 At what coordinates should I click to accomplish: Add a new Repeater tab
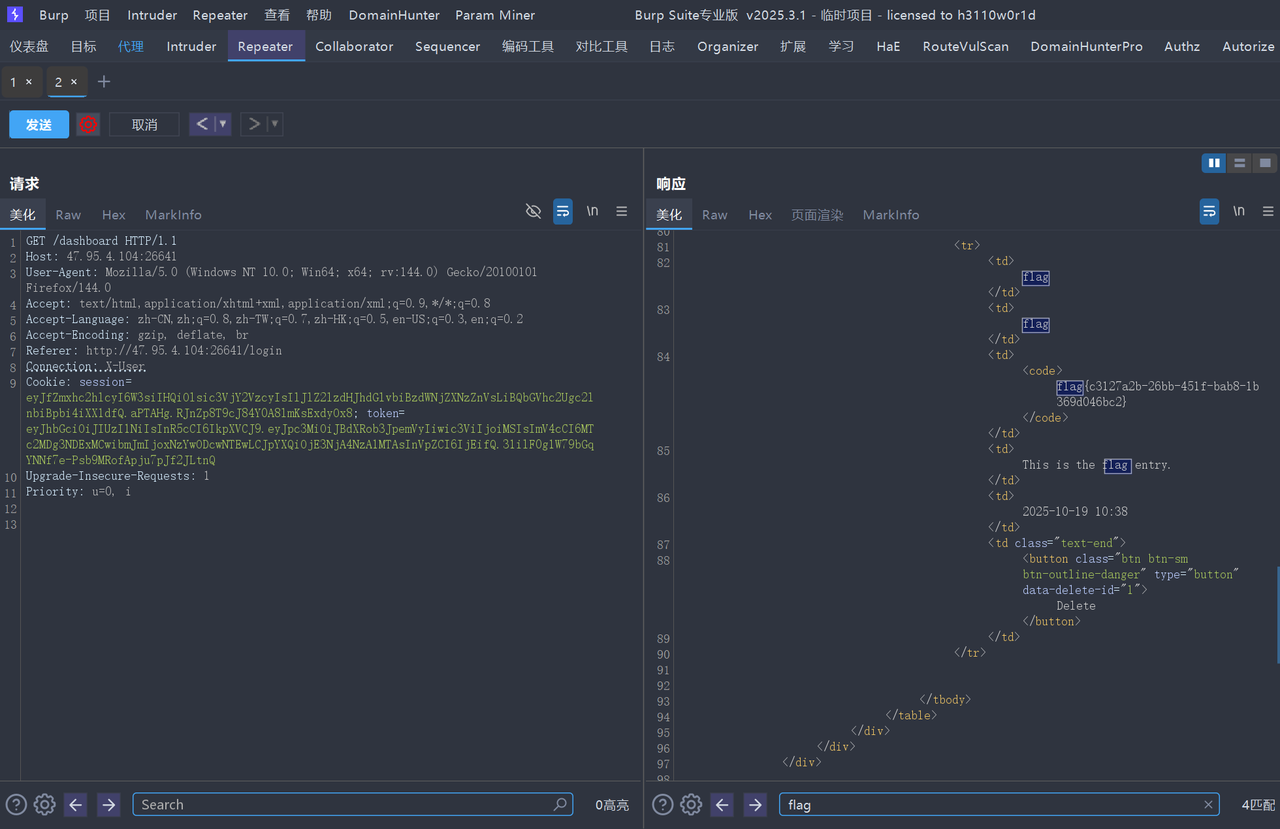(104, 81)
